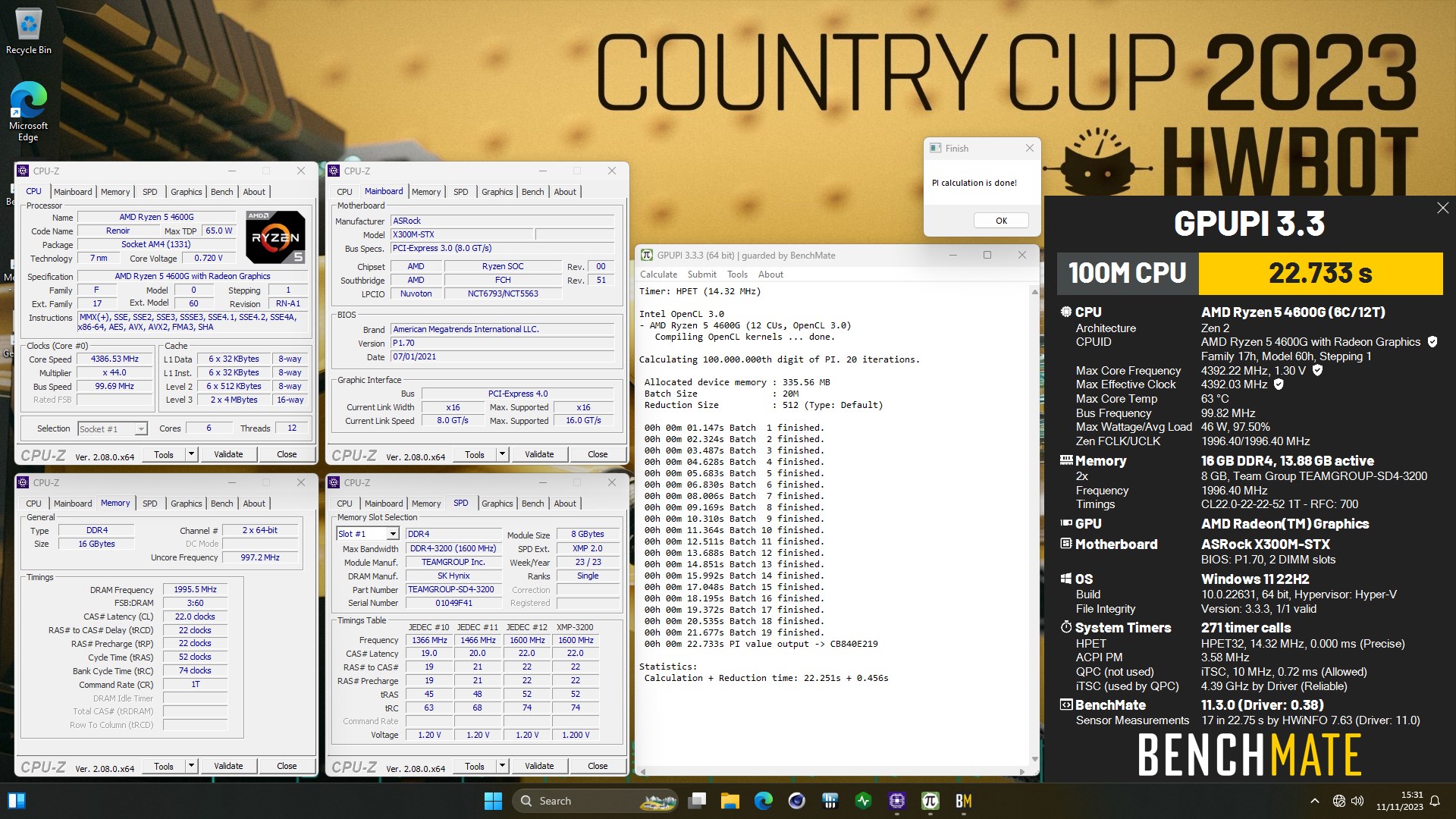Switch to Bench tab in CPU-Z processor window
Image resolution: width=1456 pixels, height=819 pixels.
(221, 192)
